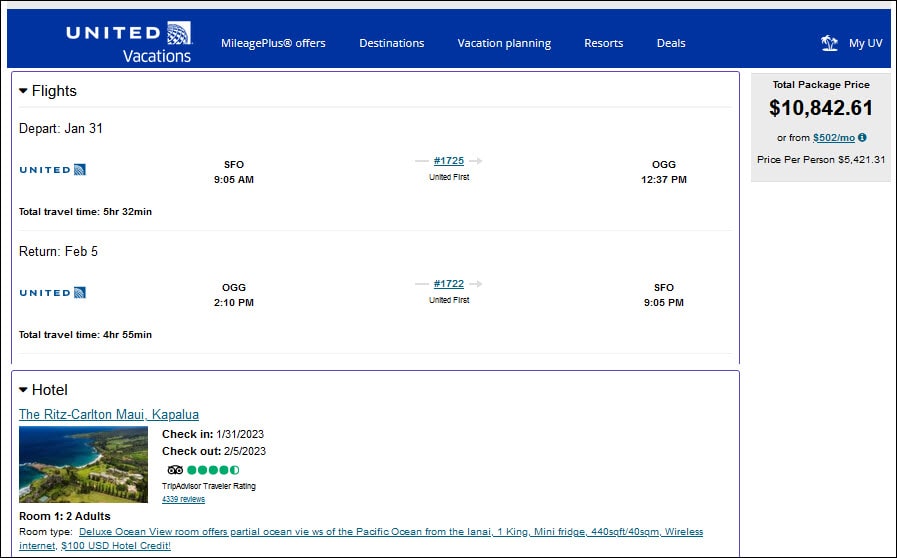Screen dimensions: 897x558
Task: Click the OGG 2:10 PM departure text
Action: click(234, 295)
